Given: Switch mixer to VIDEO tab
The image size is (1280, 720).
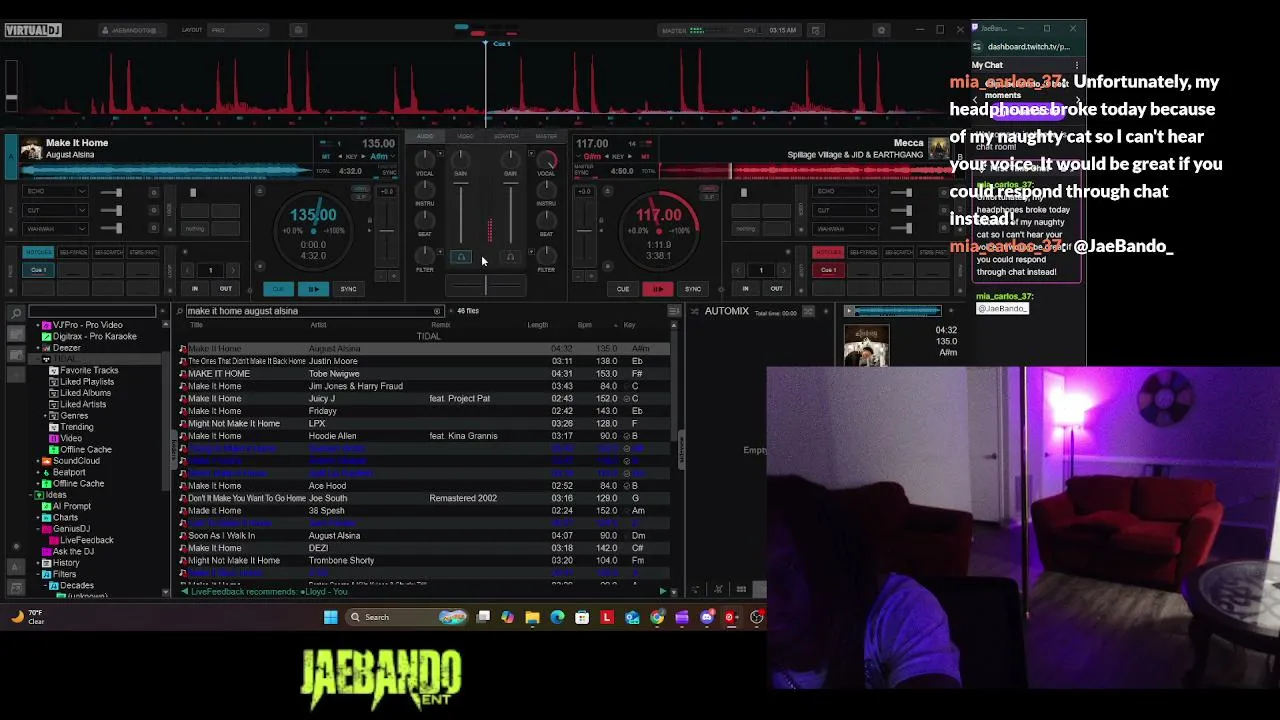Looking at the screenshot, I should (x=465, y=136).
